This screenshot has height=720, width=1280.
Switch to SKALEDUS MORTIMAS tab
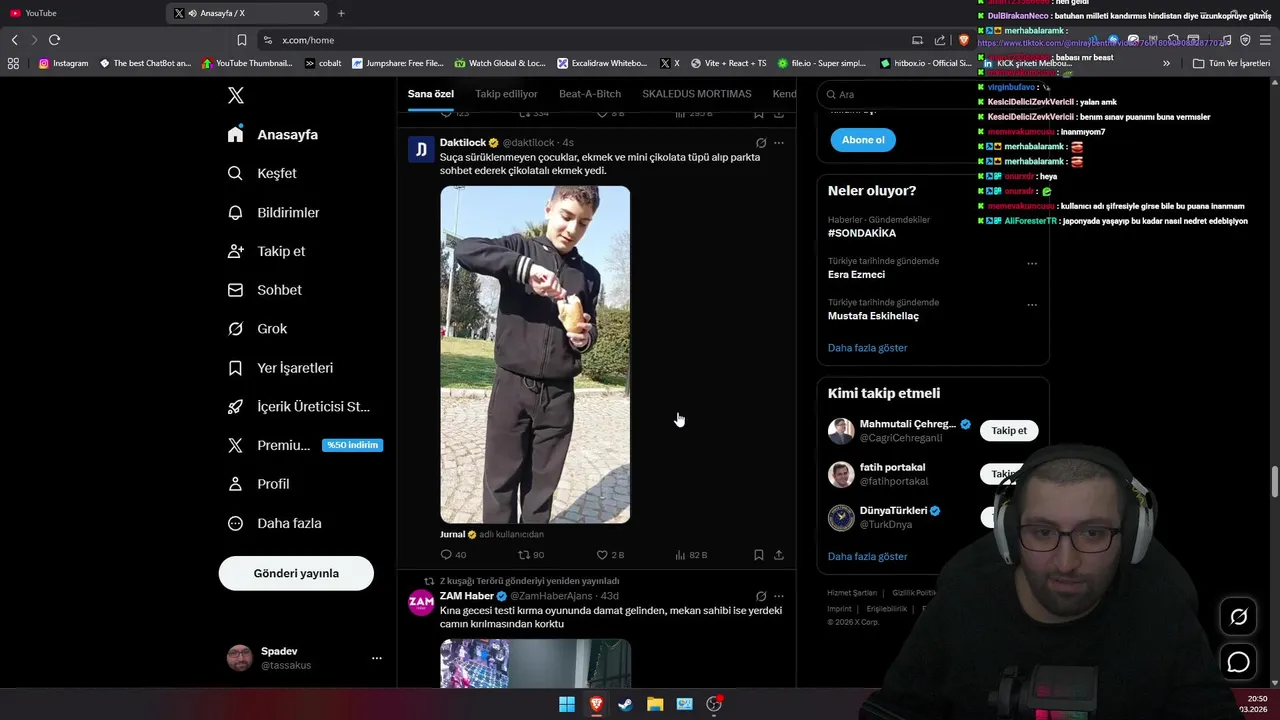tap(697, 94)
